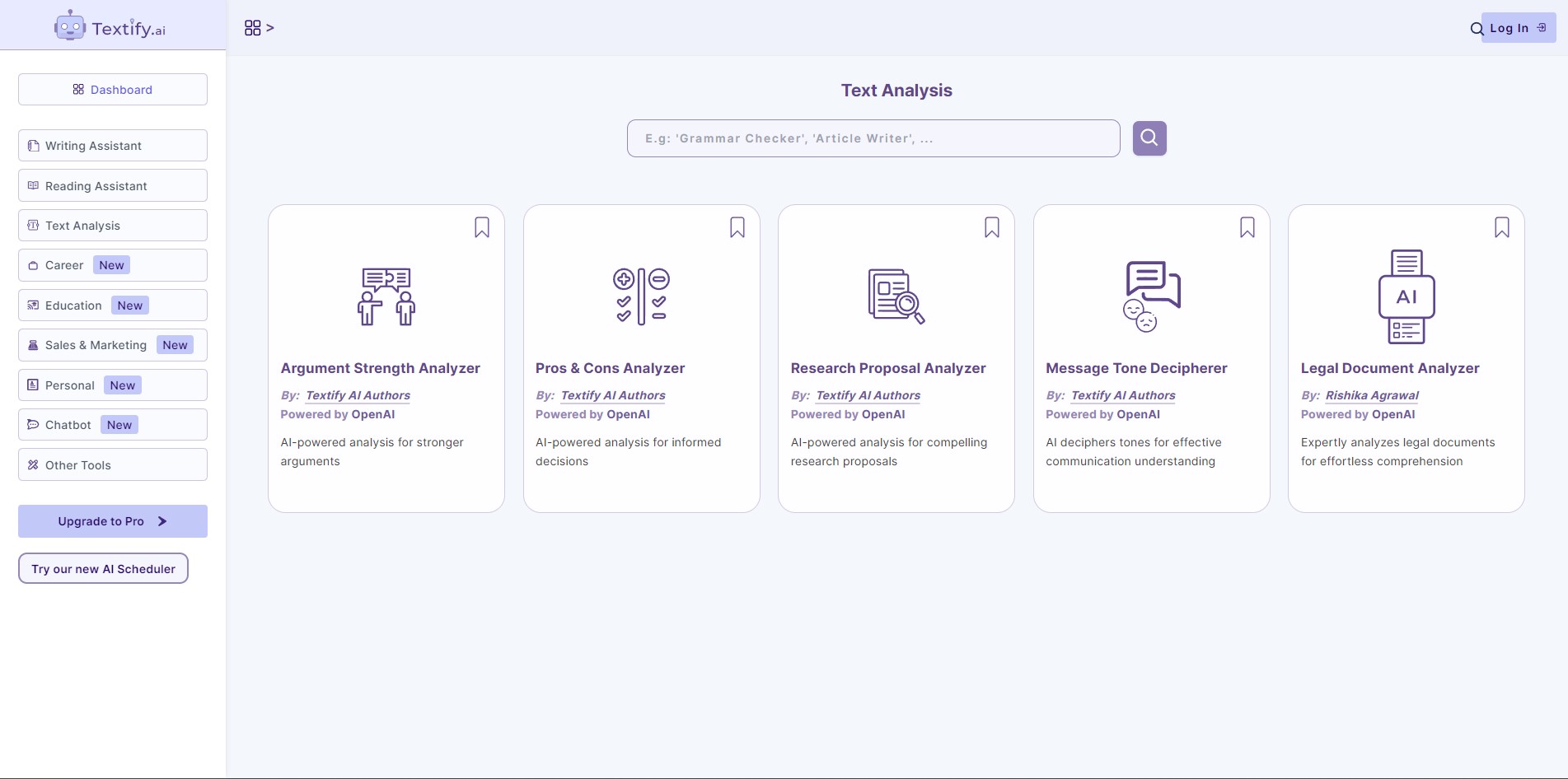Open the grid apps icon in header
Viewport: 1568px width, 779px height.
pos(252,28)
